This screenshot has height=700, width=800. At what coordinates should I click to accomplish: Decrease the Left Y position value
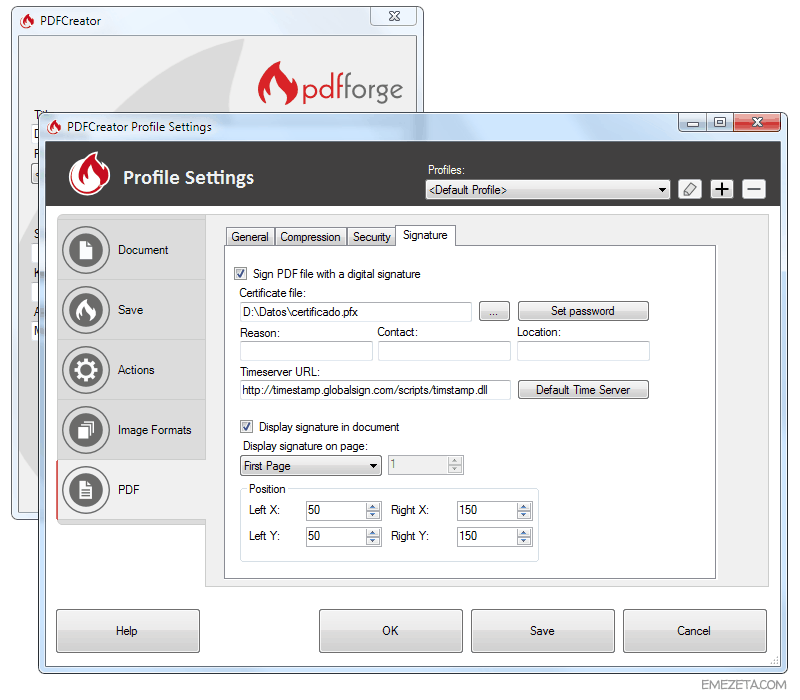tap(373, 540)
